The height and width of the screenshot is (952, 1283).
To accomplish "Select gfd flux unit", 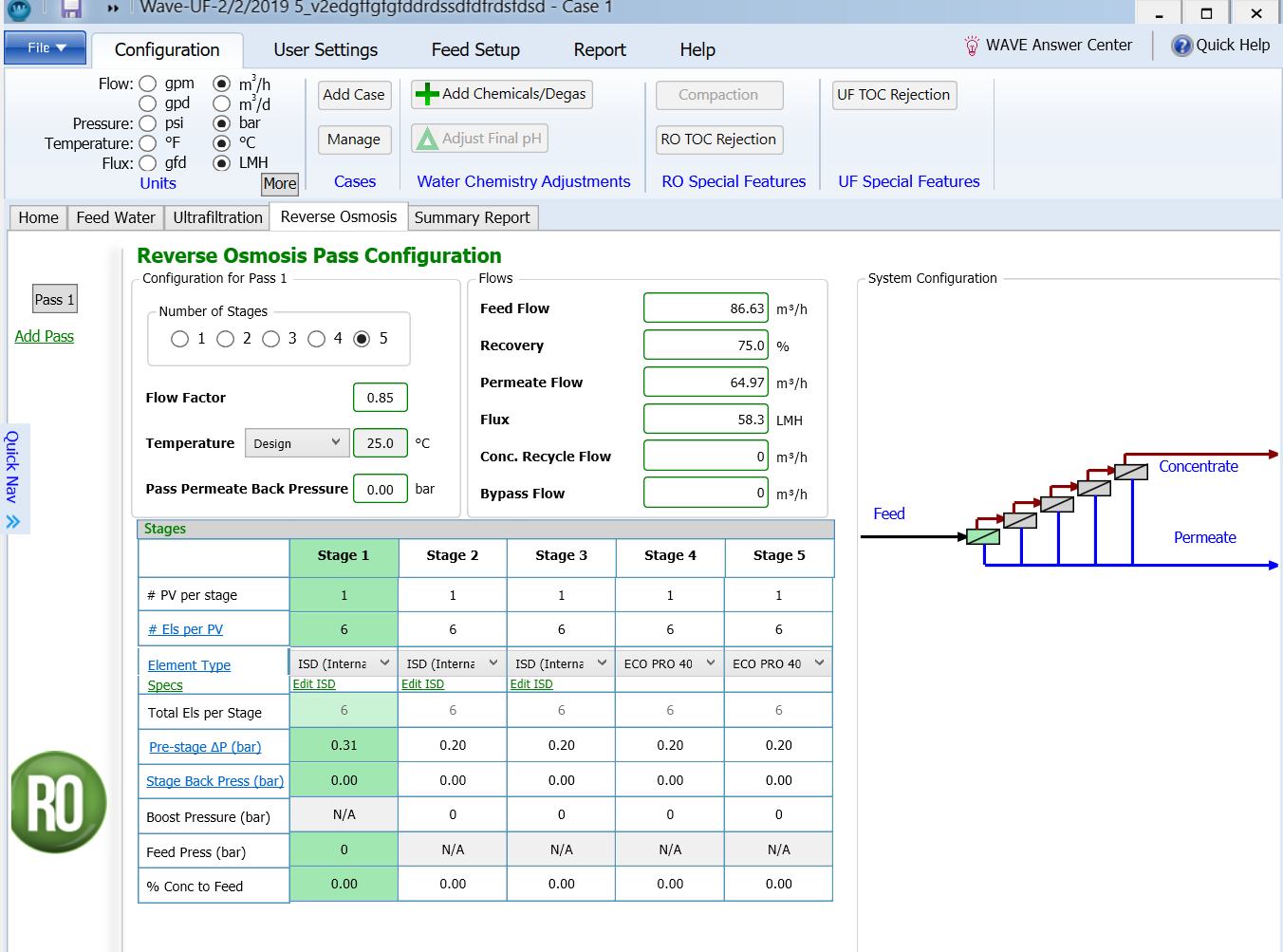I will click(148, 163).
